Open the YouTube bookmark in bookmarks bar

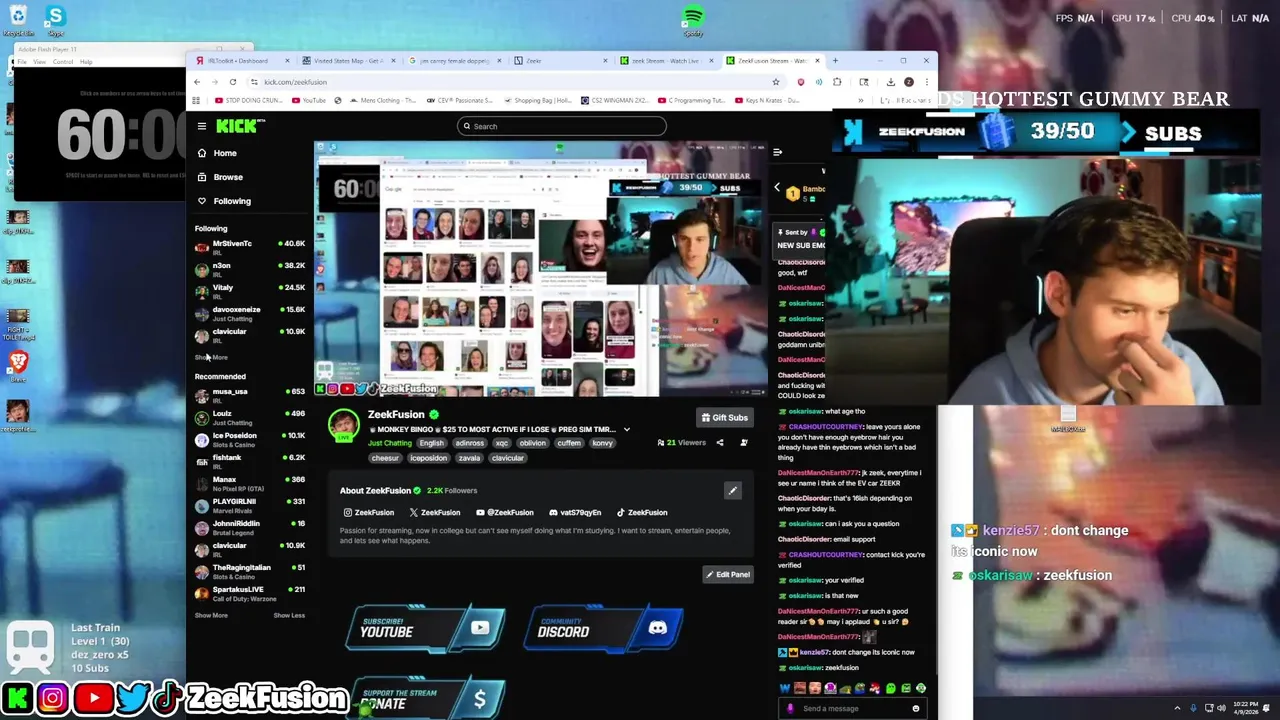coord(309,100)
